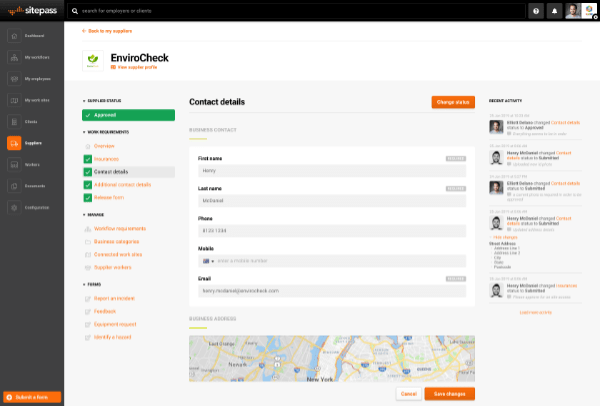Click the Phone input field
The height and width of the screenshot is (406, 600).
tap(332, 231)
